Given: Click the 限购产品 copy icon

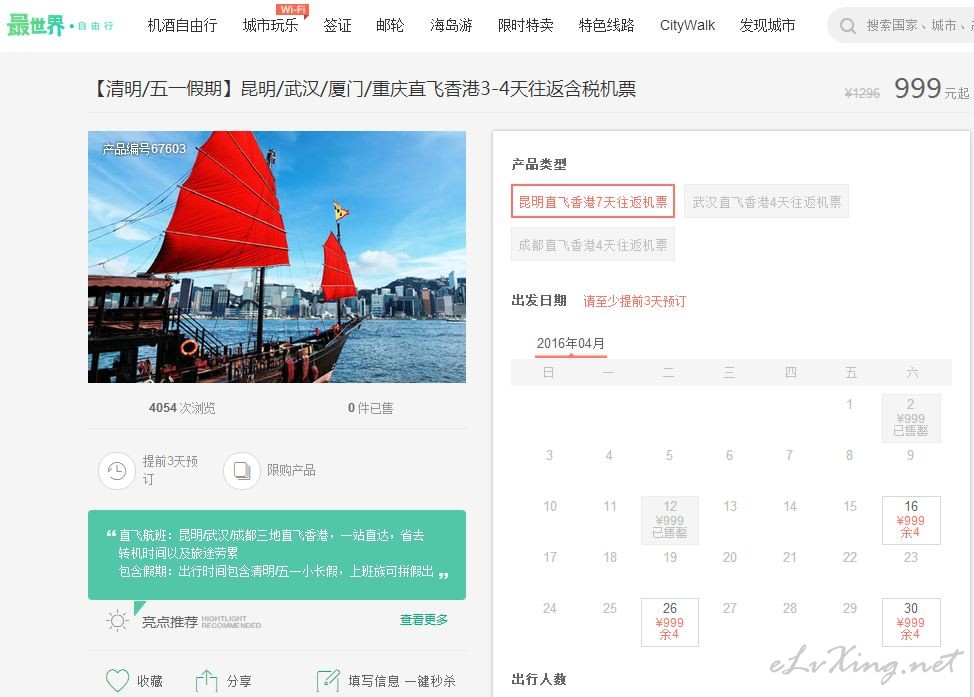Looking at the screenshot, I should 242,470.
